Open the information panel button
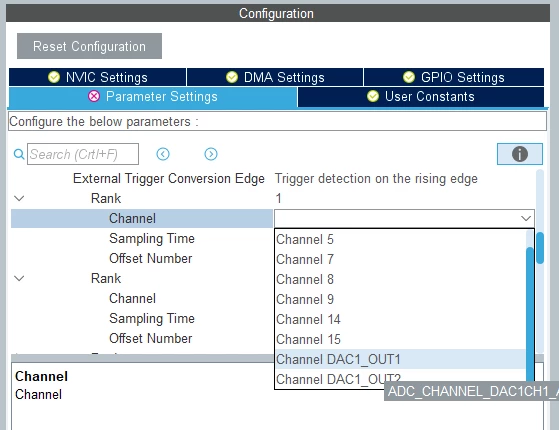Image resolution: width=559 pixels, height=430 pixels. coord(520,154)
